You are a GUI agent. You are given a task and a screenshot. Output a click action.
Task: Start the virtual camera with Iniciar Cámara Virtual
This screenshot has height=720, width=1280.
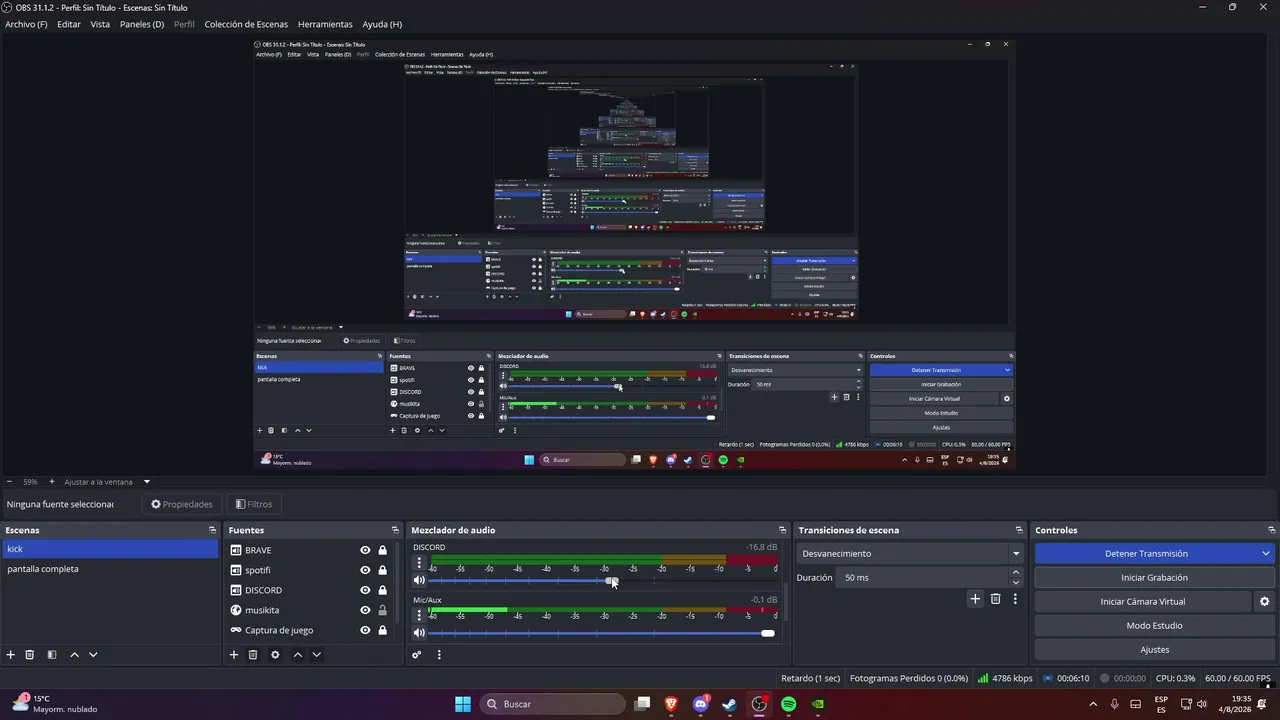1142,602
